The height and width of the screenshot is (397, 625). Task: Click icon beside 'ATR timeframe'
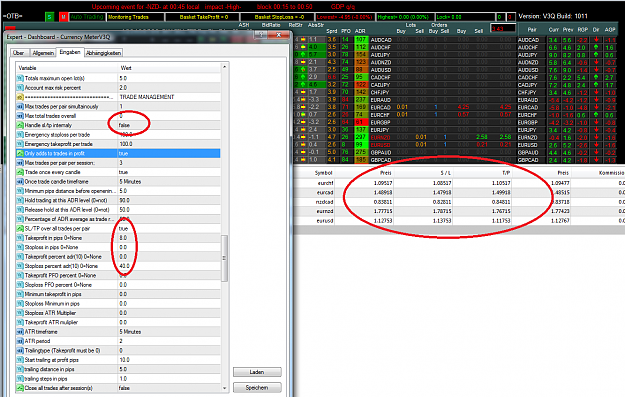click(20, 332)
